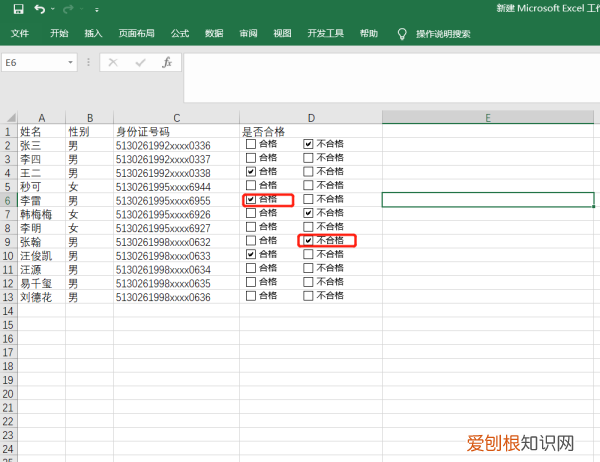The height and width of the screenshot is (462, 600).
Task: Select gender cell 女 for 李明
Action: [90, 228]
